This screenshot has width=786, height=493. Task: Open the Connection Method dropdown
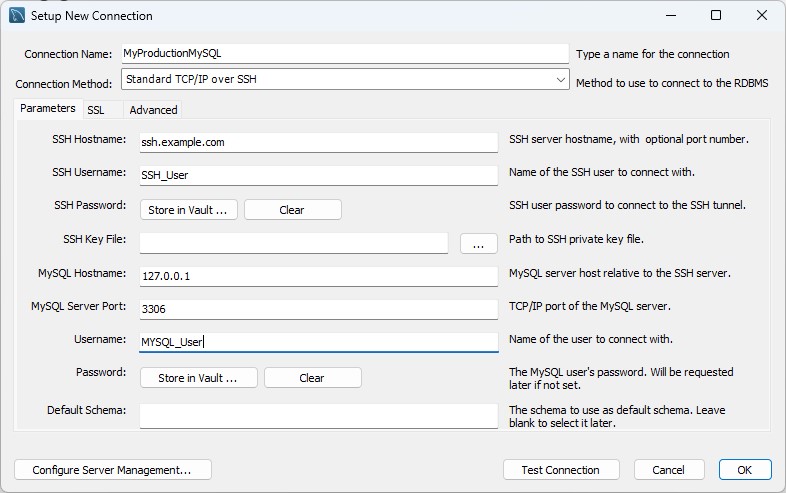pyautogui.click(x=344, y=79)
